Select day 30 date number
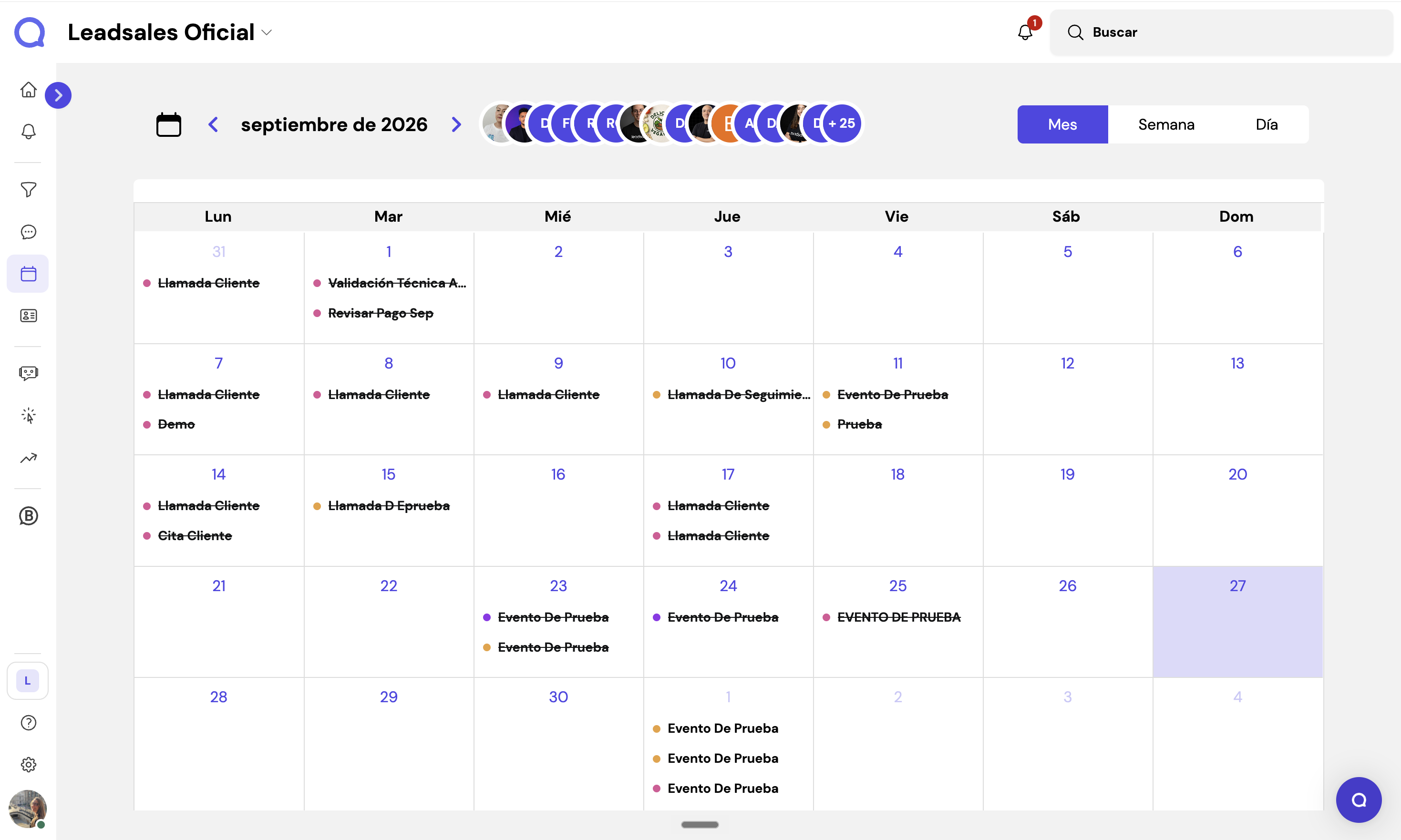Viewport: 1401px width, 840px height. 558,697
